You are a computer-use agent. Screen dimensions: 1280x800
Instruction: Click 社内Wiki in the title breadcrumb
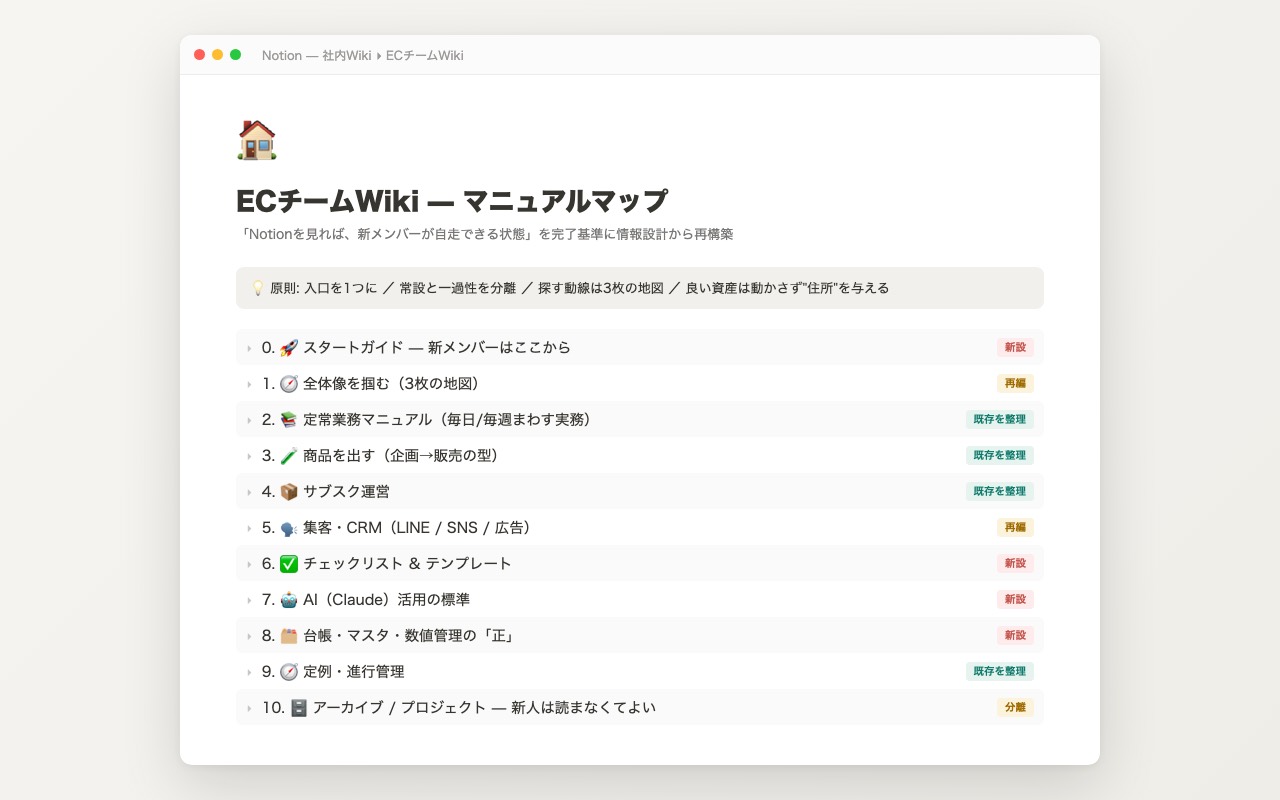[x=347, y=55]
